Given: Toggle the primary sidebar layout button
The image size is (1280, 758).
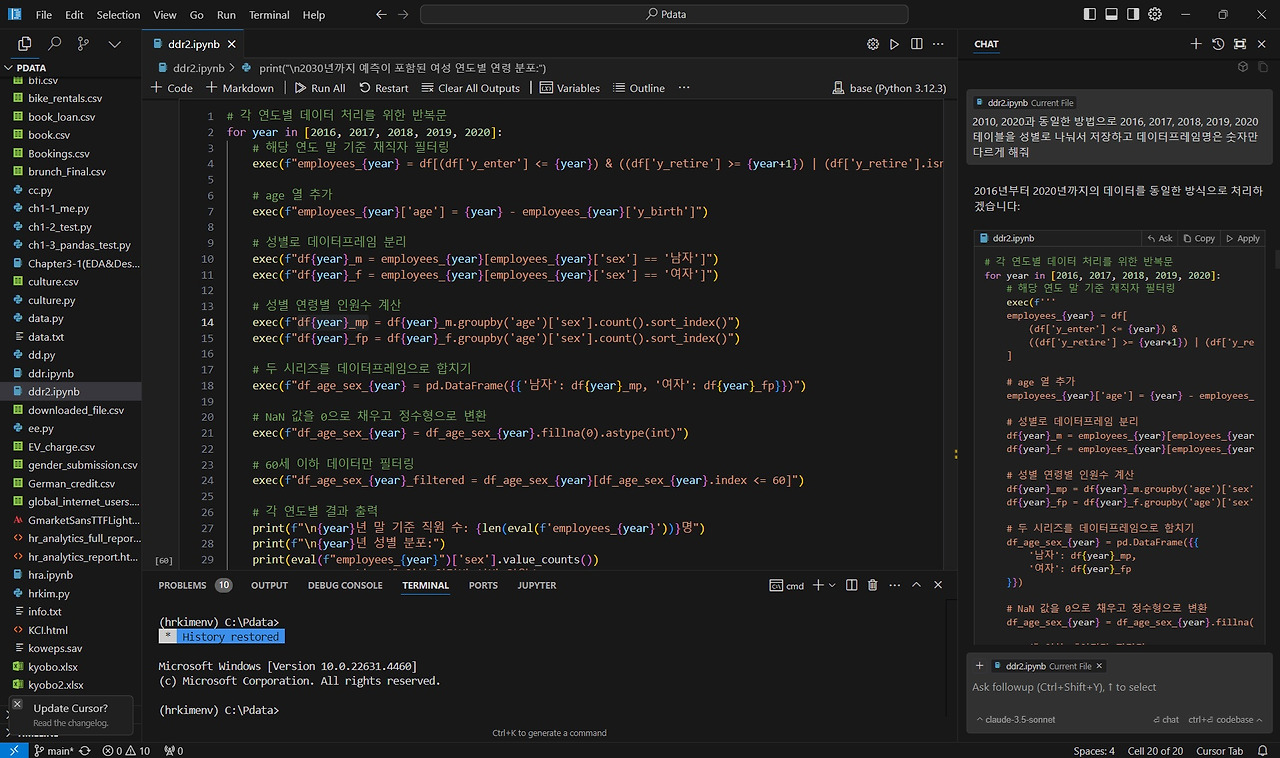Looking at the screenshot, I should [x=1089, y=15].
